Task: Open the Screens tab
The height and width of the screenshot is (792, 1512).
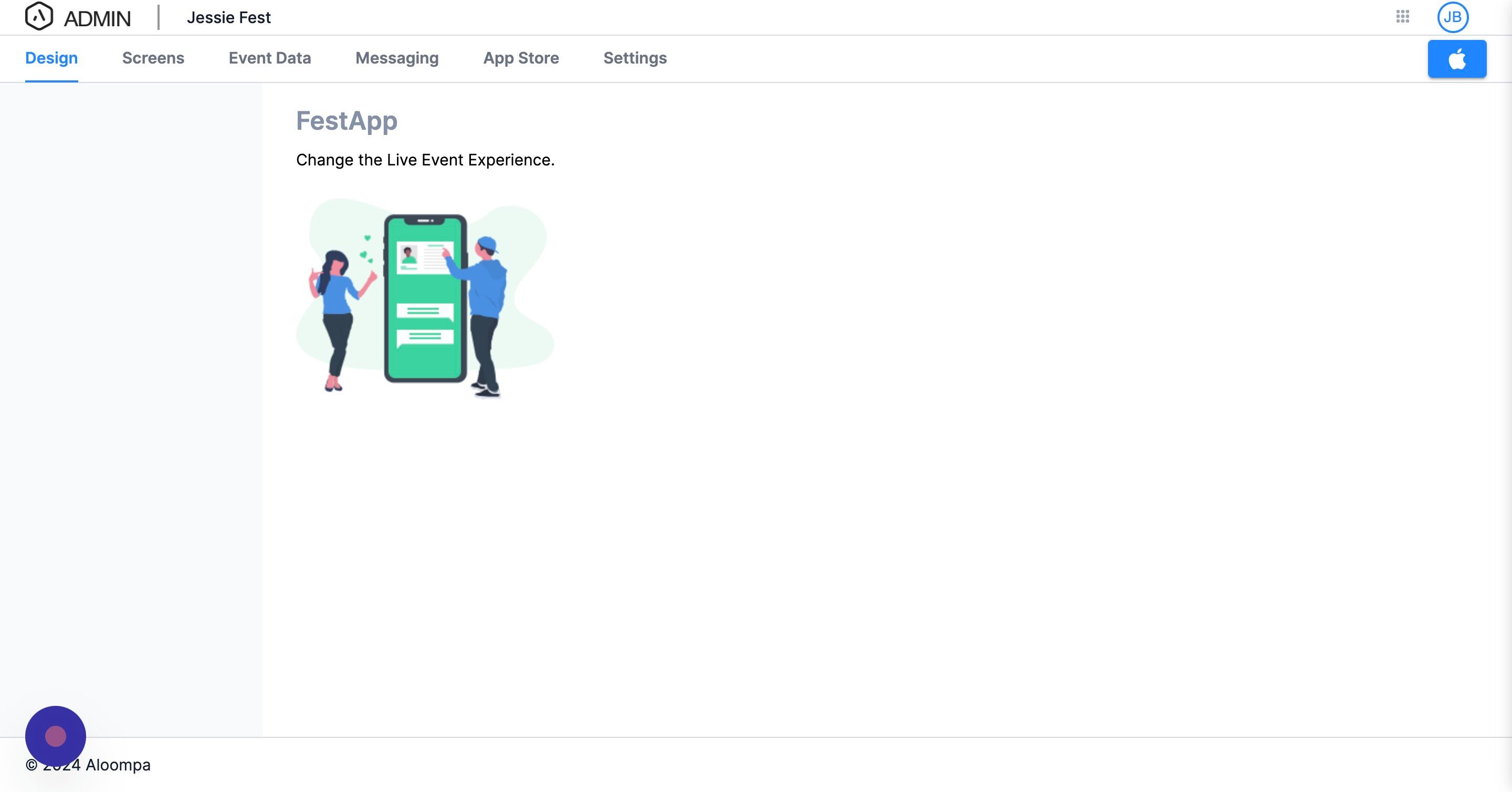Action: tap(153, 58)
